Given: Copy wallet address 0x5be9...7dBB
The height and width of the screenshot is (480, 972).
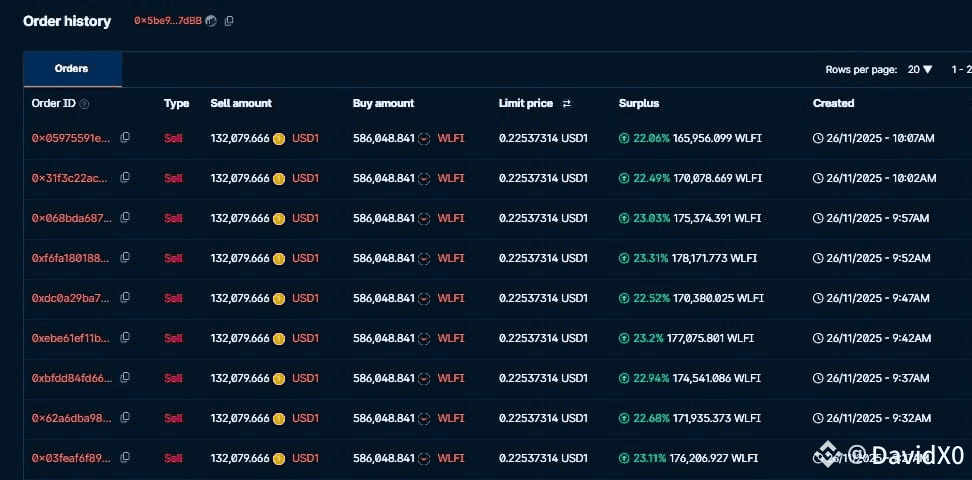Looking at the screenshot, I should pyautogui.click(x=229, y=21).
